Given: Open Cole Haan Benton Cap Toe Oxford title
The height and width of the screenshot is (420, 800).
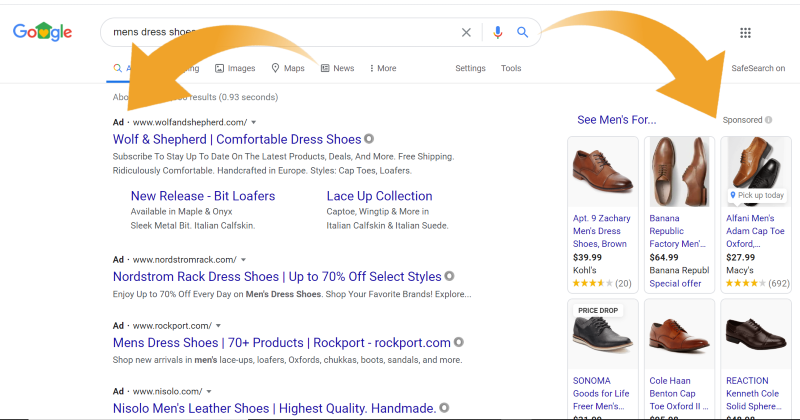Looking at the screenshot, I should (679, 393).
